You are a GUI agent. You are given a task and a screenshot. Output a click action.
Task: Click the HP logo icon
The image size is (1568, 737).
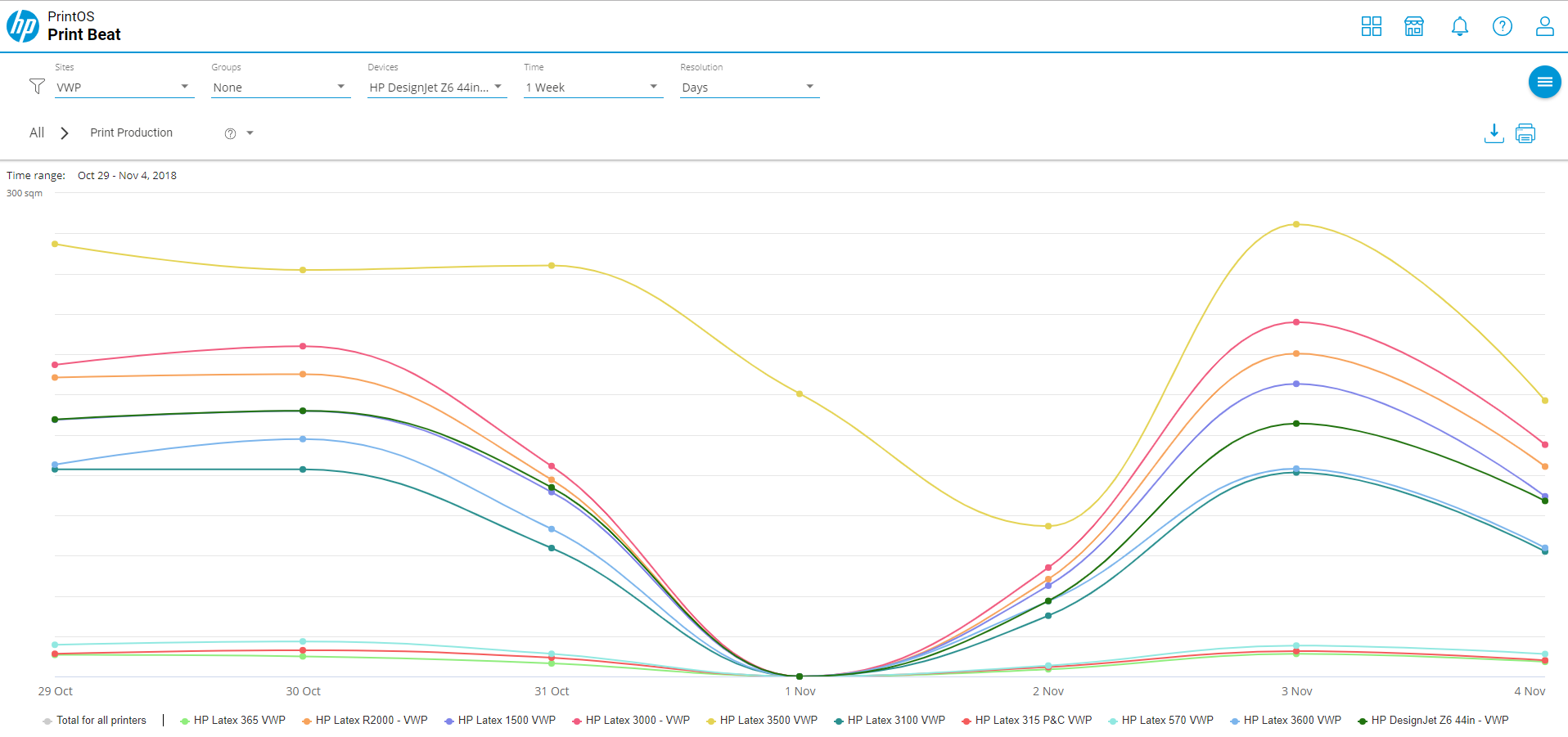click(23, 26)
